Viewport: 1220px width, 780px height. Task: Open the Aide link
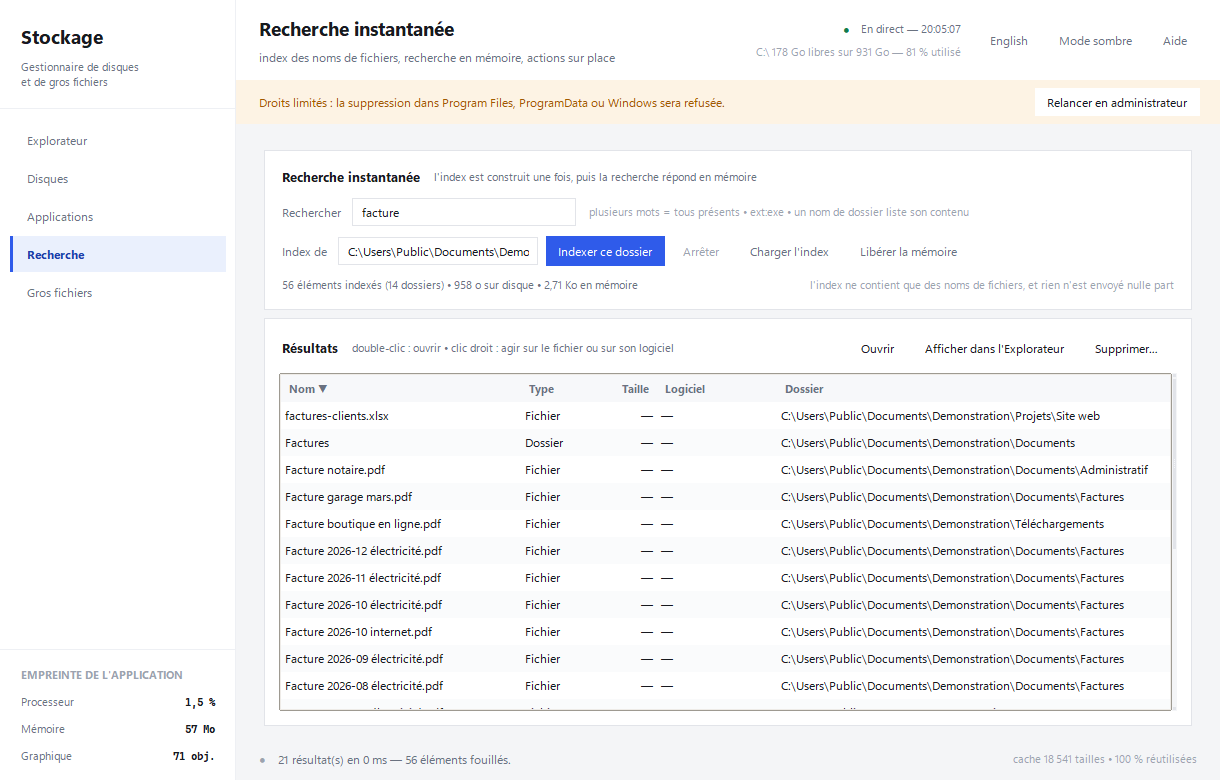[x=1175, y=41]
